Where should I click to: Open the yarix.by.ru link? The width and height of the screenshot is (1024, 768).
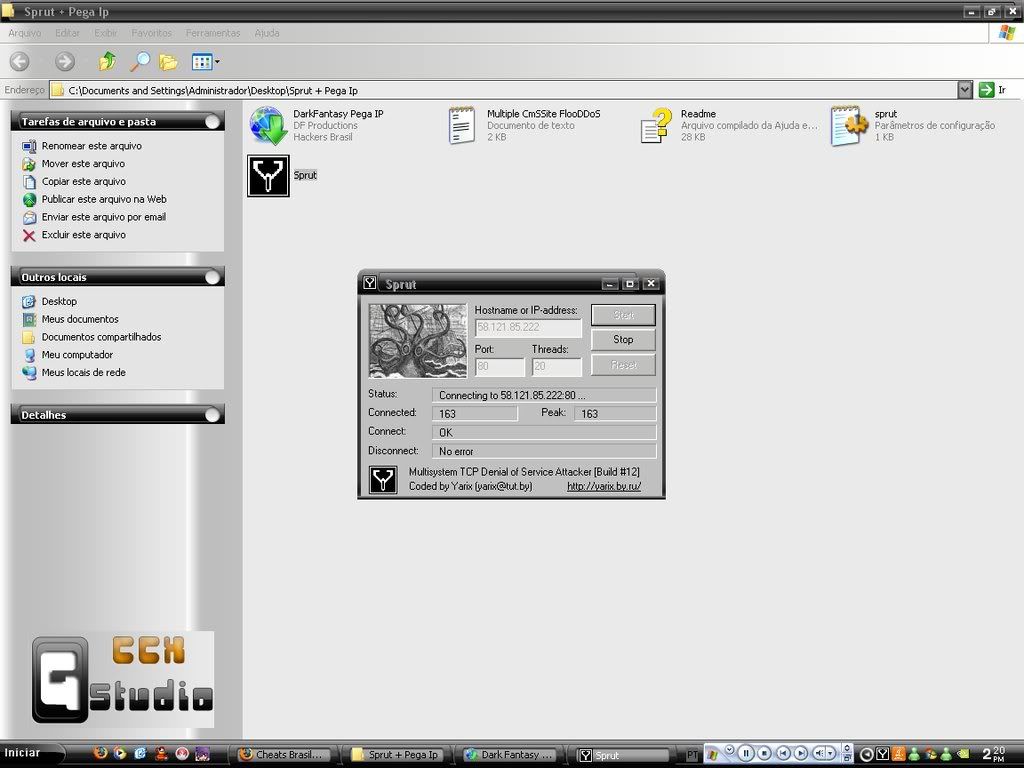pos(603,486)
